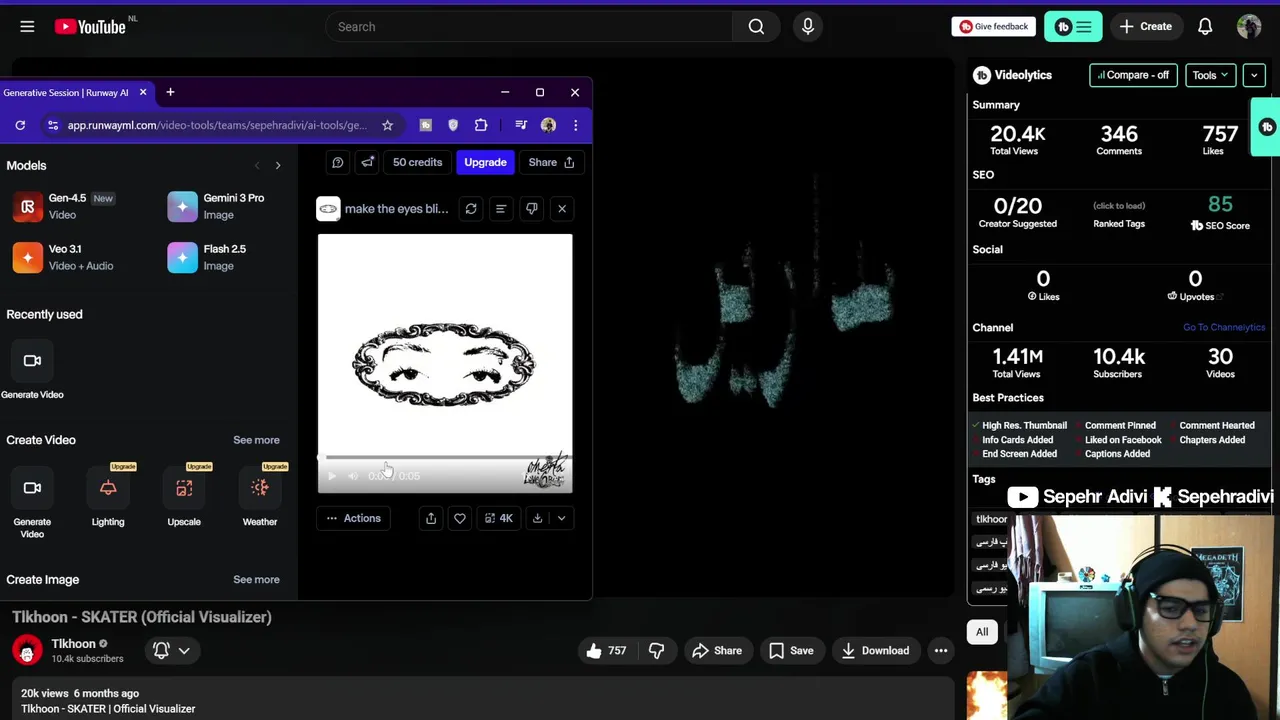Select the All filter chip

pos(982,631)
